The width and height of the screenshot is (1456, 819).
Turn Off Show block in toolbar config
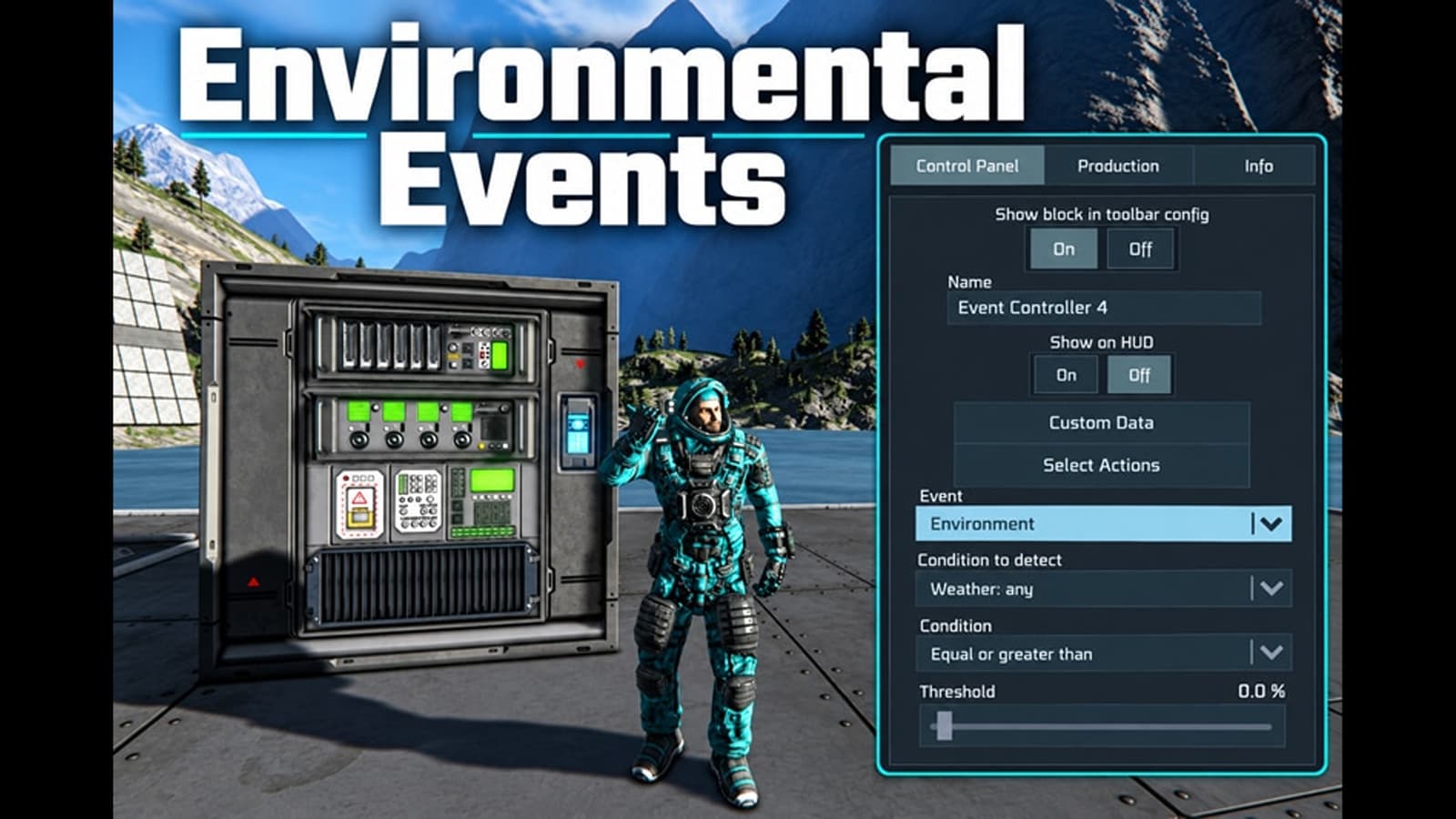[x=1140, y=248]
